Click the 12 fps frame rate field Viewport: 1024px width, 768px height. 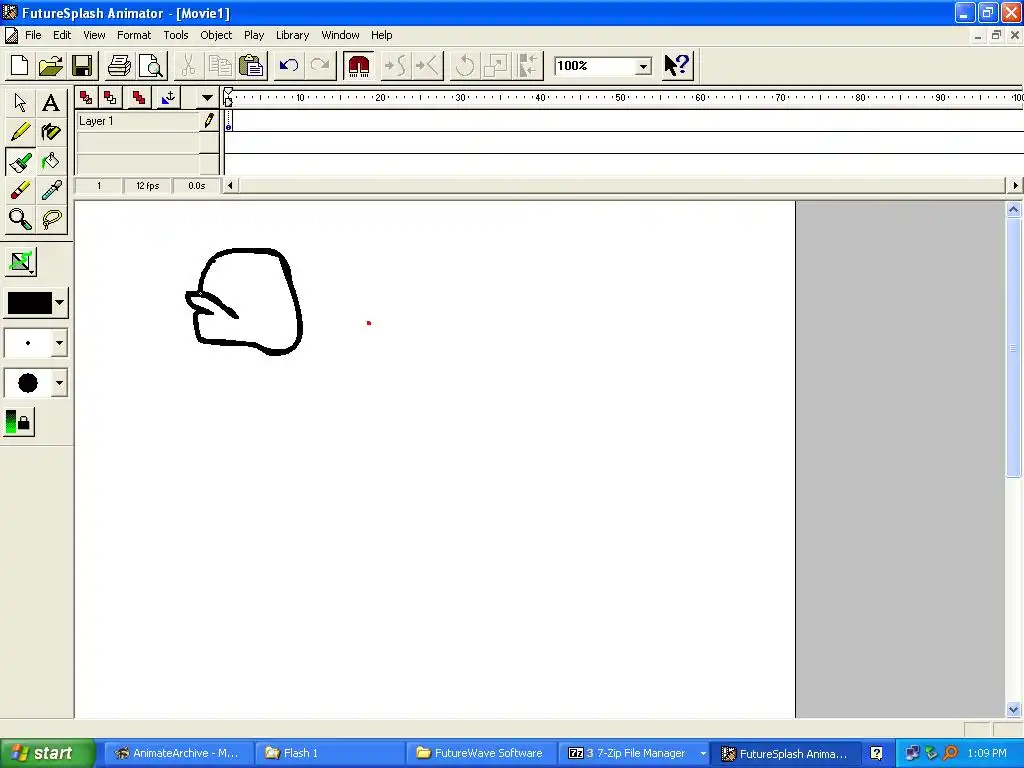148,185
